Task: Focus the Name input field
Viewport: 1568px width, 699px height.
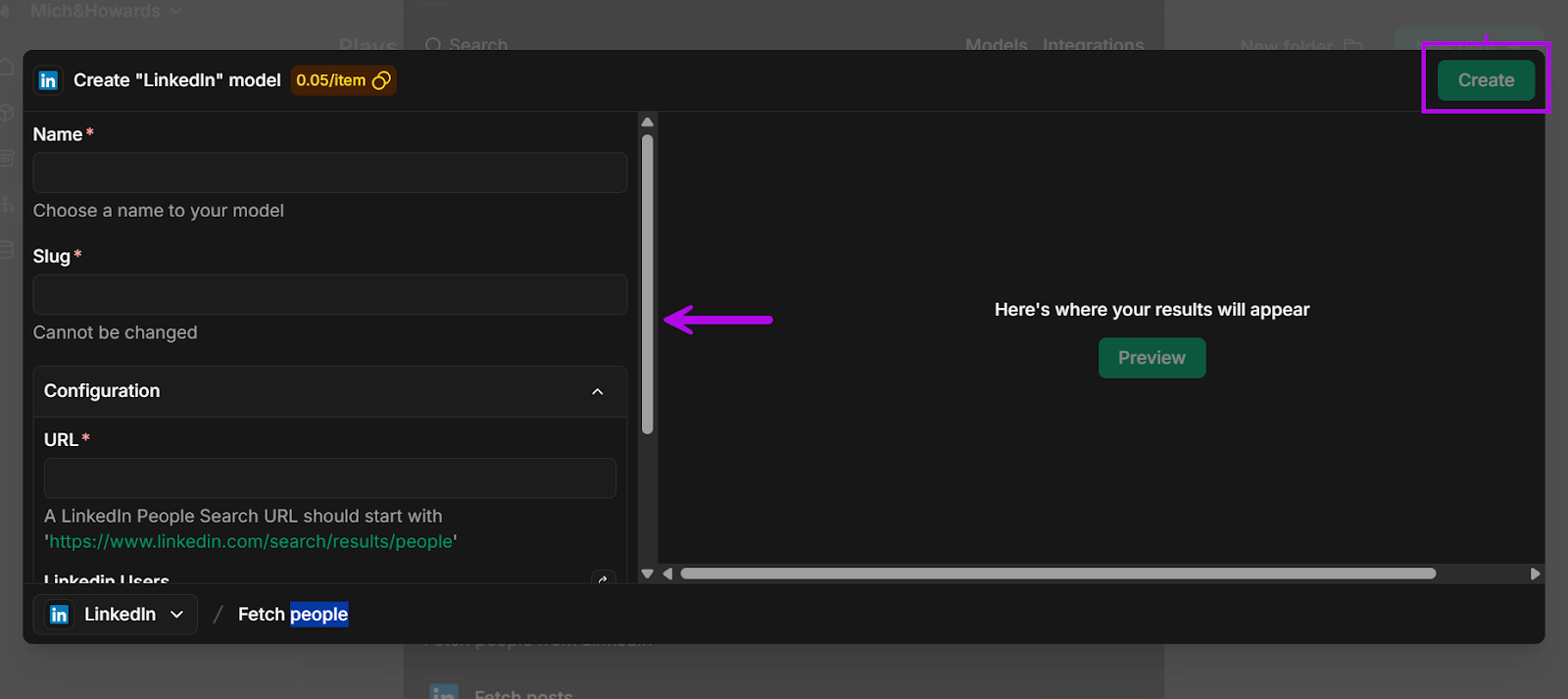Action: coord(330,173)
